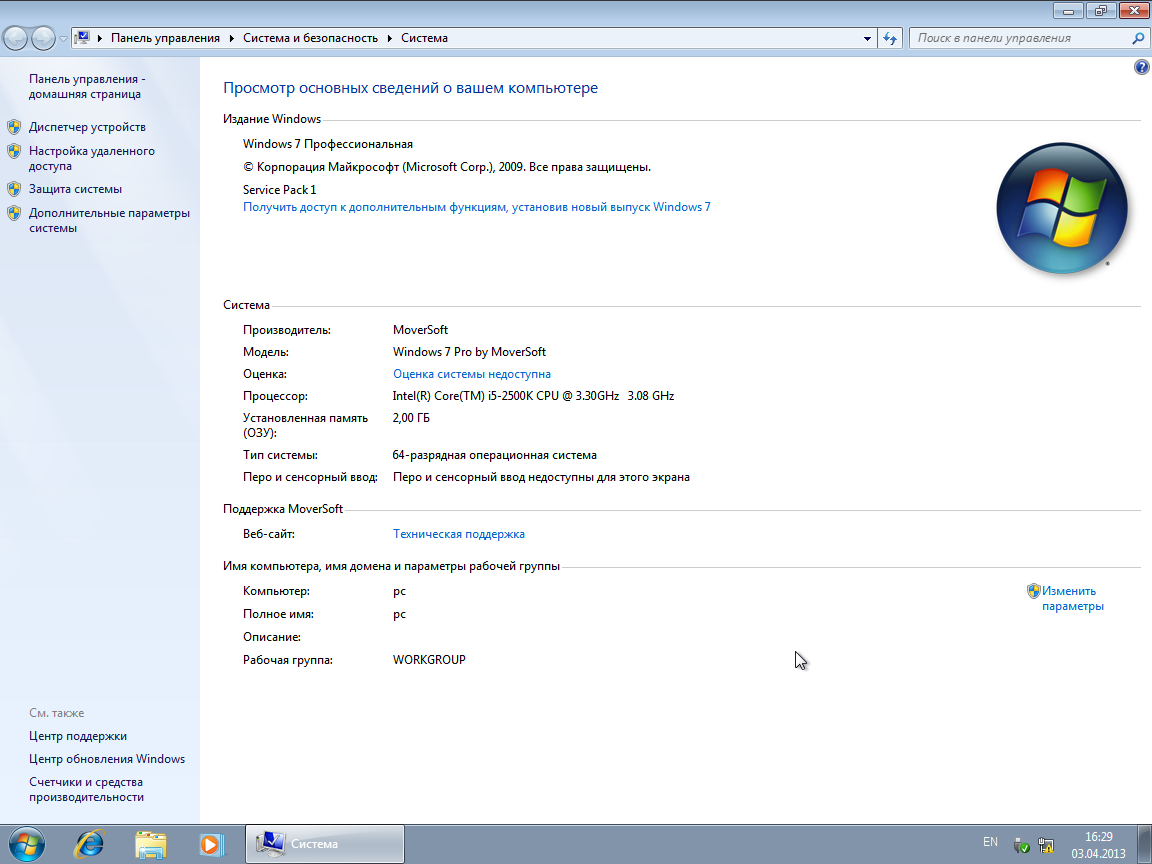1152x864 pixels.
Task: Launch Internet Explorer from the taskbar
Action: click(89, 844)
